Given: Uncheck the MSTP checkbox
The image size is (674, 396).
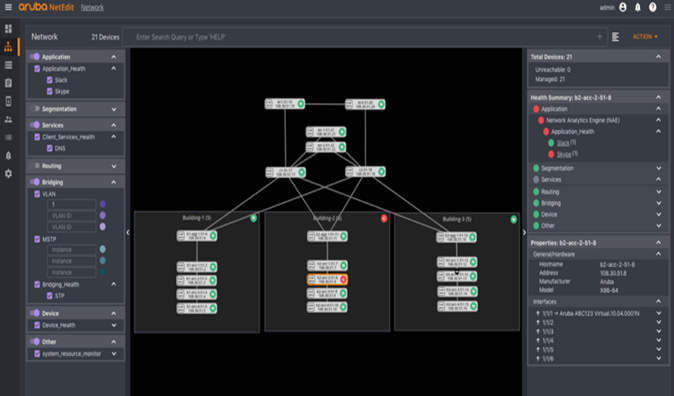Looking at the screenshot, I should pos(37,239).
